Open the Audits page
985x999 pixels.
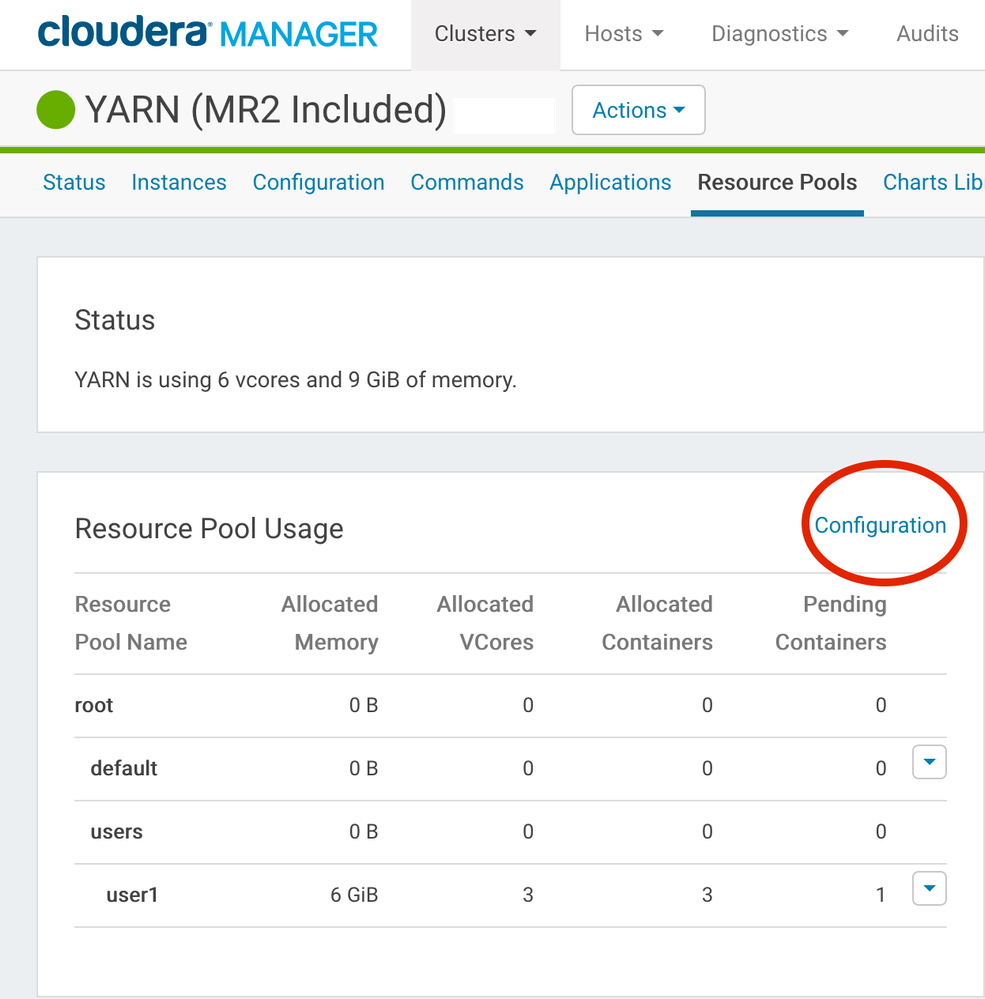pyautogui.click(x=927, y=34)
